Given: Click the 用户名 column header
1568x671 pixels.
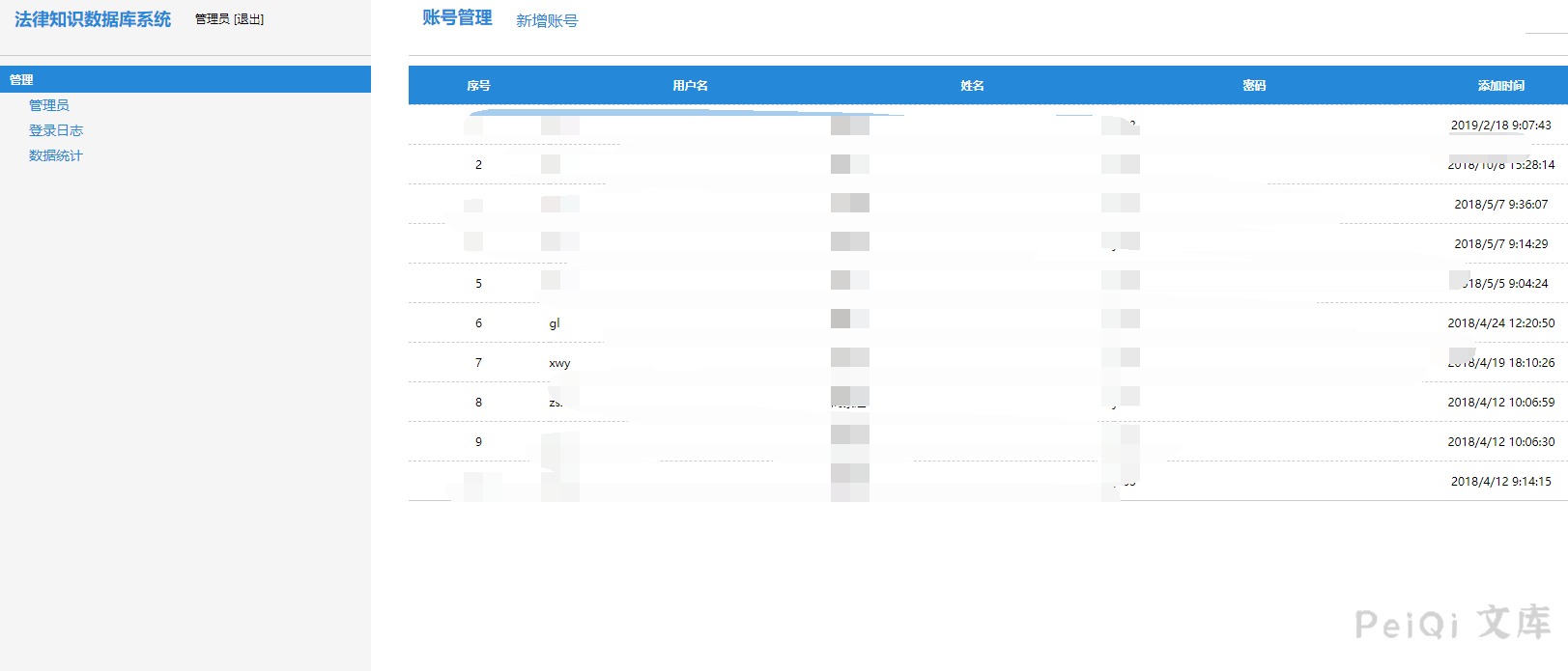Looking at the screenshot, I should pyautogui.click(x=690, y=86).
